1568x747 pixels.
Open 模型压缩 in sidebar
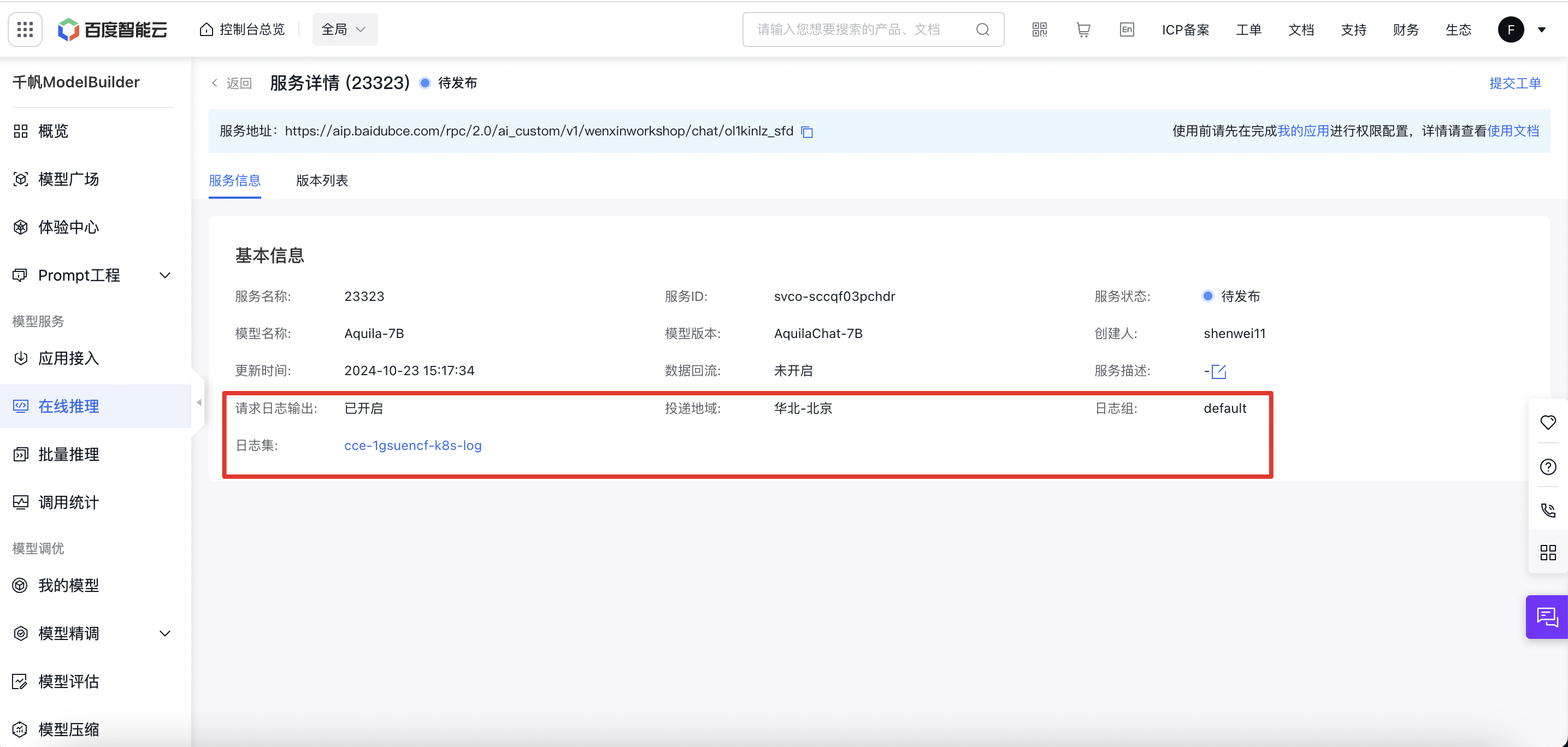[96, 729]
